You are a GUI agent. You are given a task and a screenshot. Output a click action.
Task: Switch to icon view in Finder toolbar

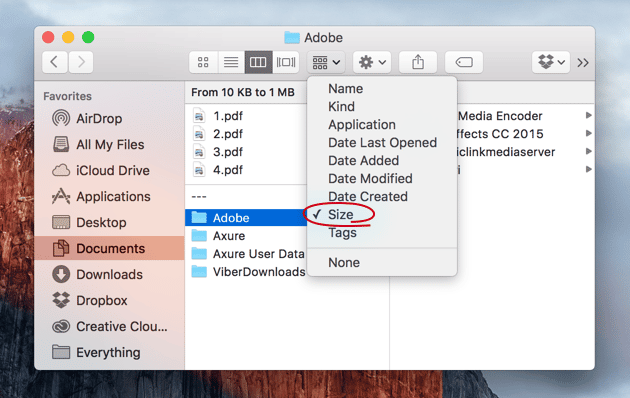[x=203, y=62]
